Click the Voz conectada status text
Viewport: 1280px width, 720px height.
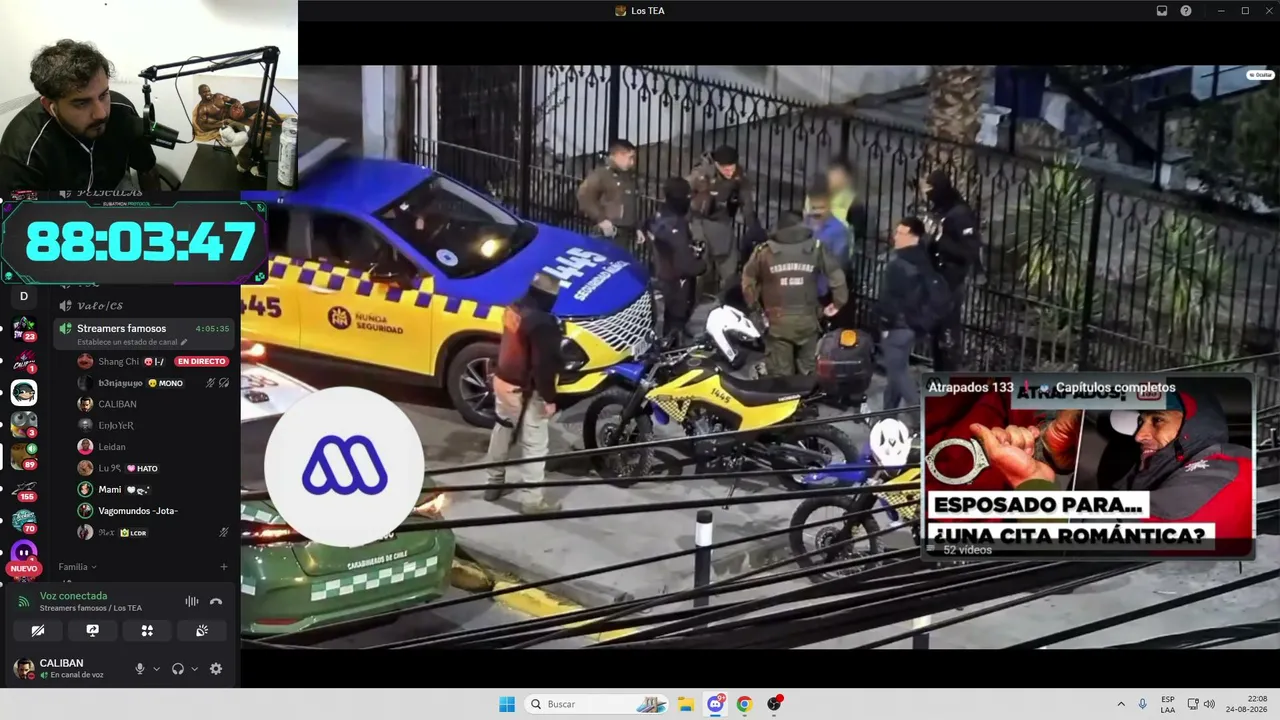pyautogui.click(x=73, y=596)
